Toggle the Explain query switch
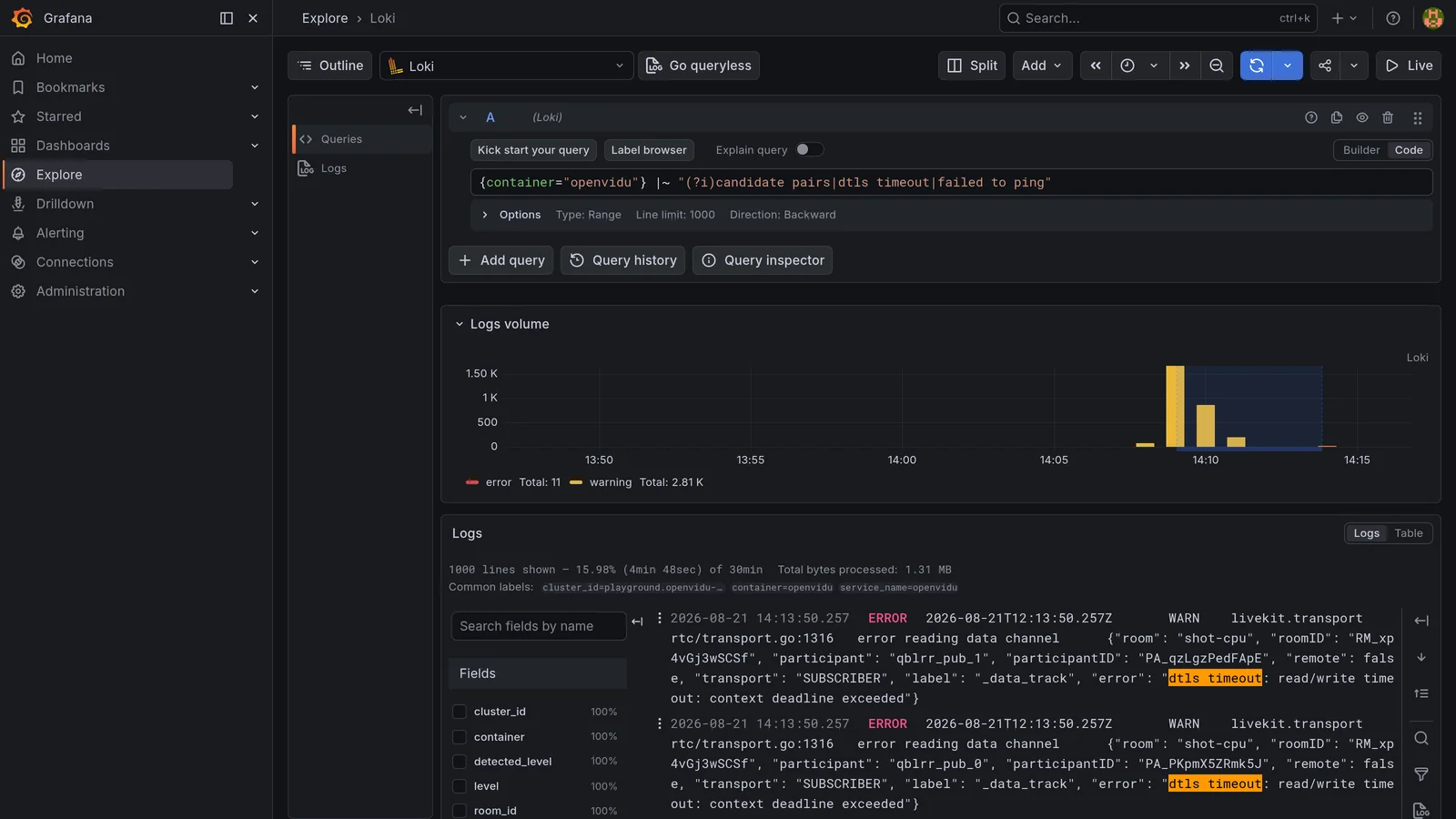 [809, 150]
